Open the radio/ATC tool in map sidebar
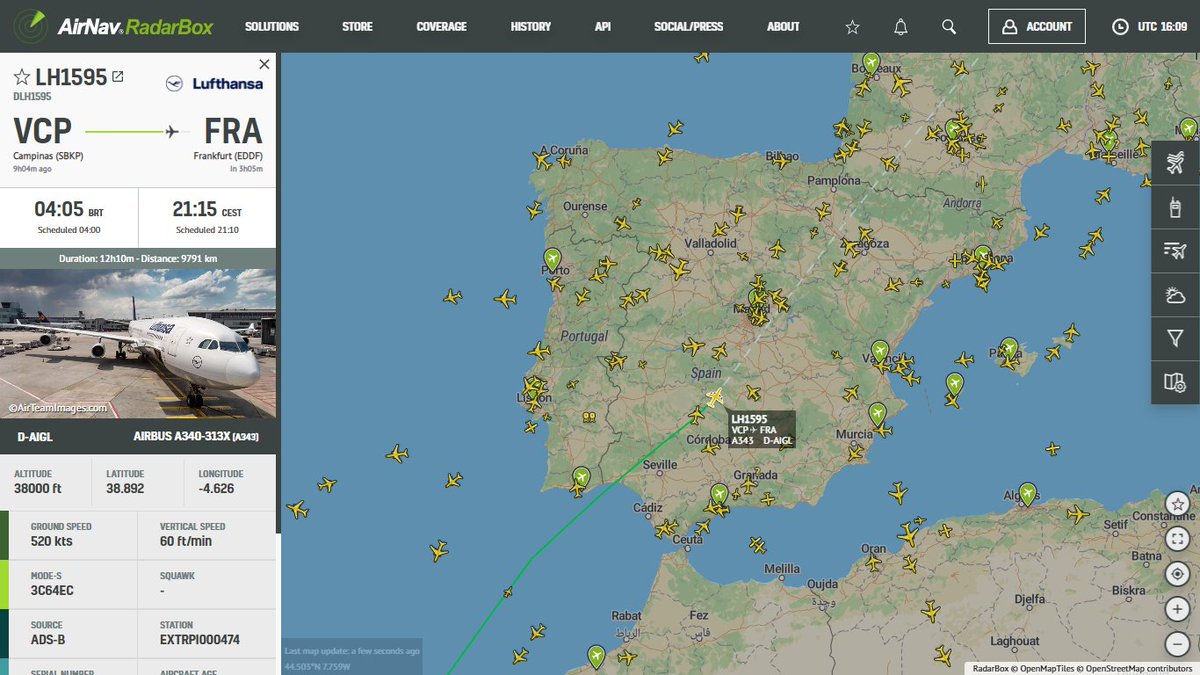This screenshot has width=1200, height=675. (x=1176, y=208)
